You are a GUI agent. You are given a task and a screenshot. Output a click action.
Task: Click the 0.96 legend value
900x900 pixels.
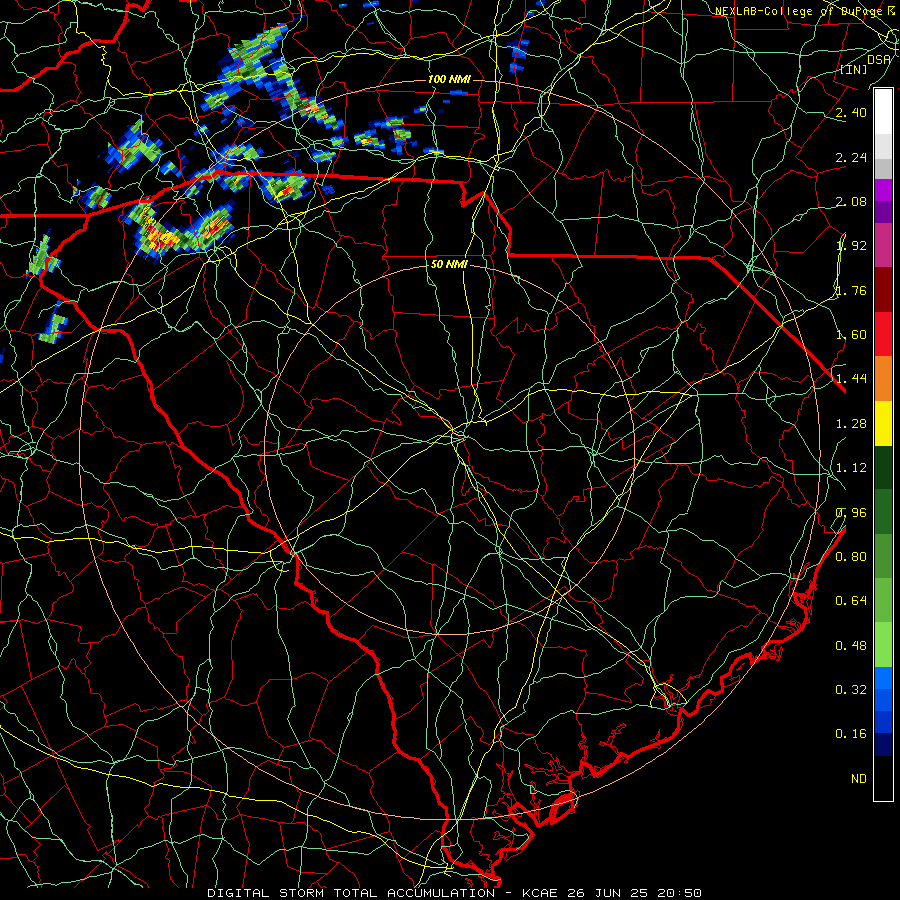[x=851, y=513]
